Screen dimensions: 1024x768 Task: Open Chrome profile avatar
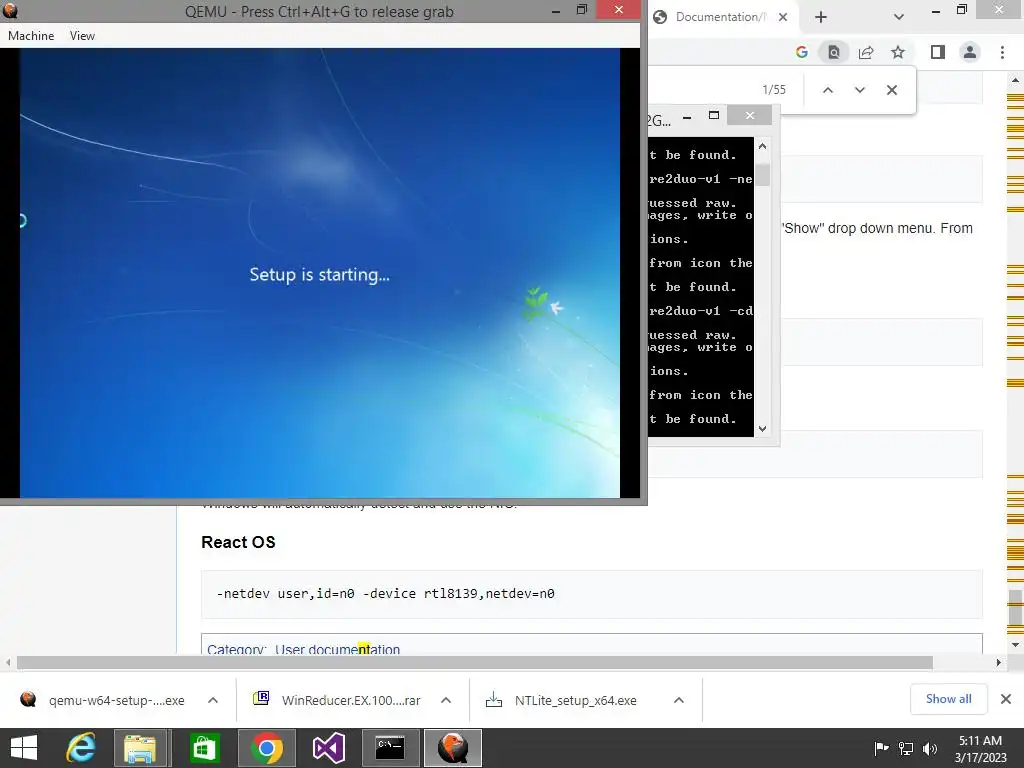970,52
